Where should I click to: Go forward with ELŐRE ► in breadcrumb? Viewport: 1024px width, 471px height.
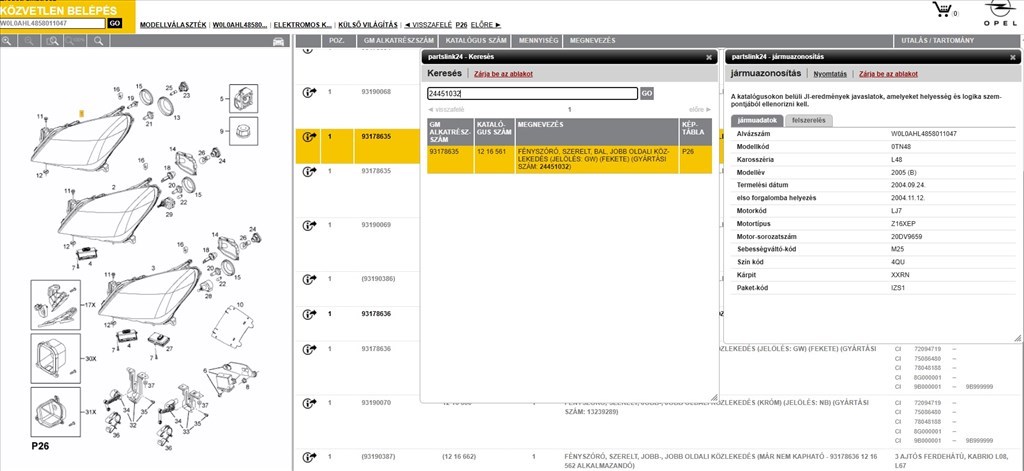click(x=486, y=25)
